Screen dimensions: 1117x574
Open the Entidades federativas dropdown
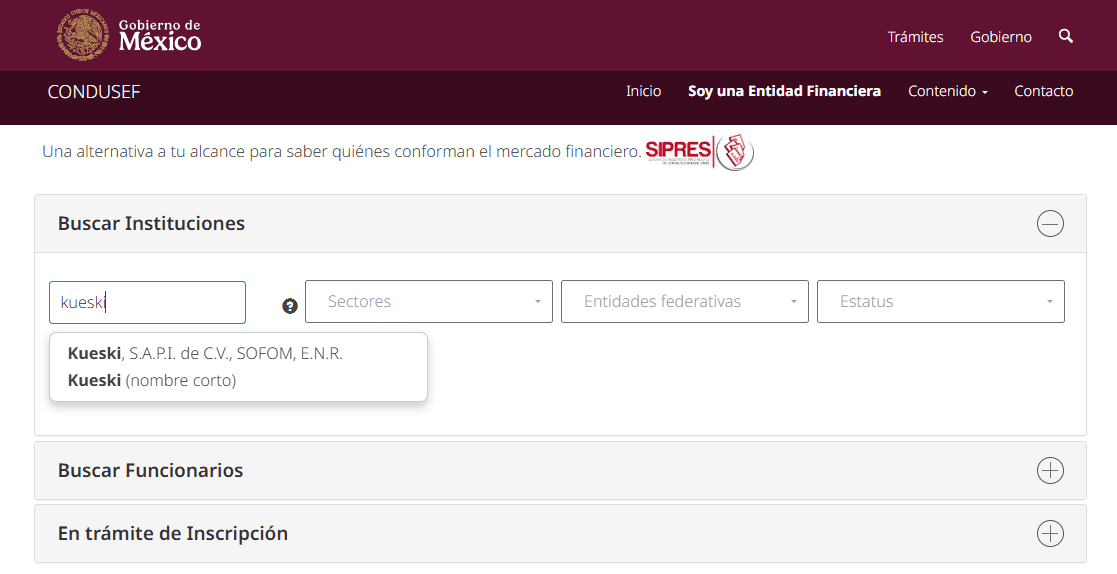click(684, 302)
